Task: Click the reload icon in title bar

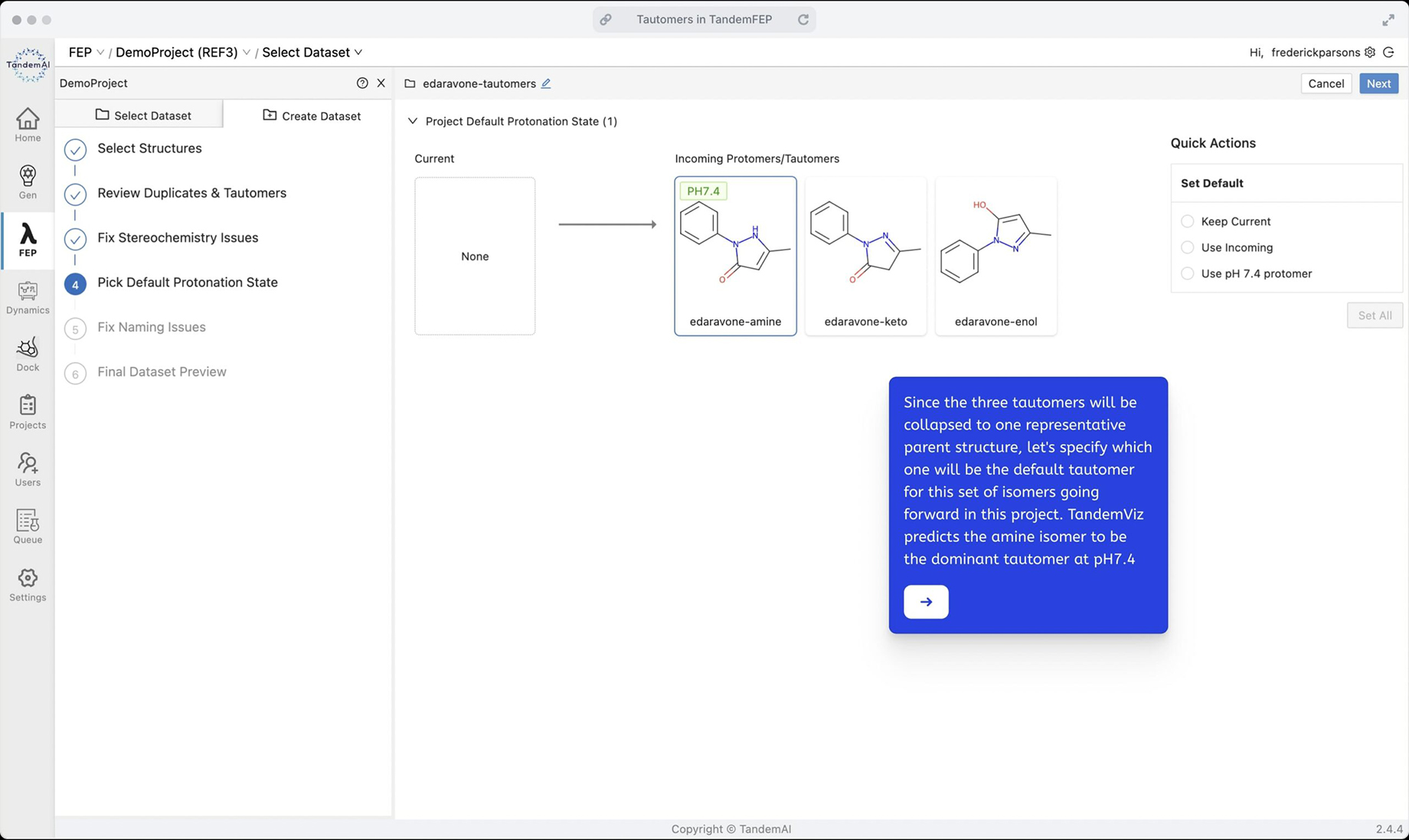Action: (x=803, y=19)
